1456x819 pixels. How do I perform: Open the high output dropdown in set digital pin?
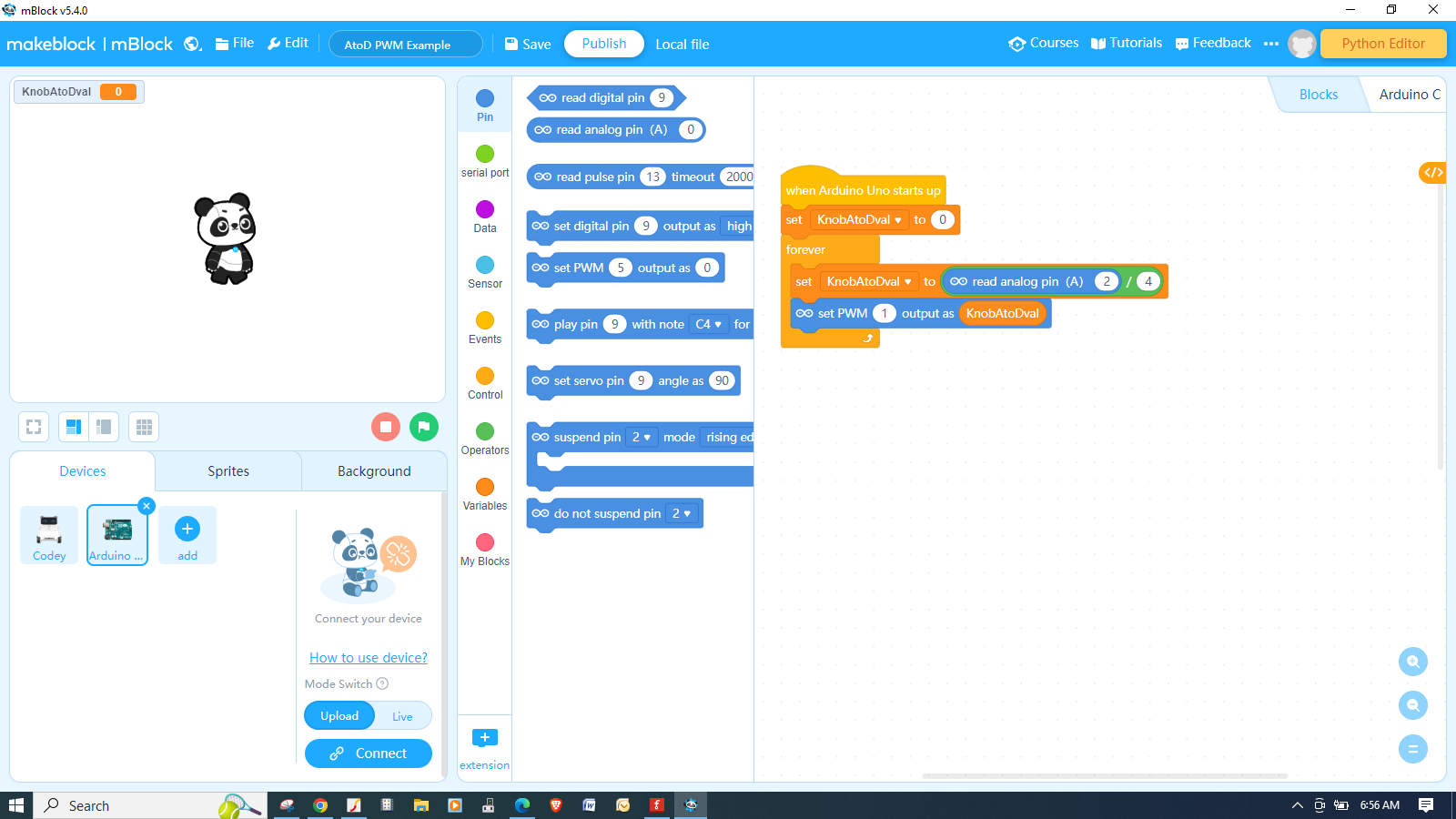click(x=738, y=226)
